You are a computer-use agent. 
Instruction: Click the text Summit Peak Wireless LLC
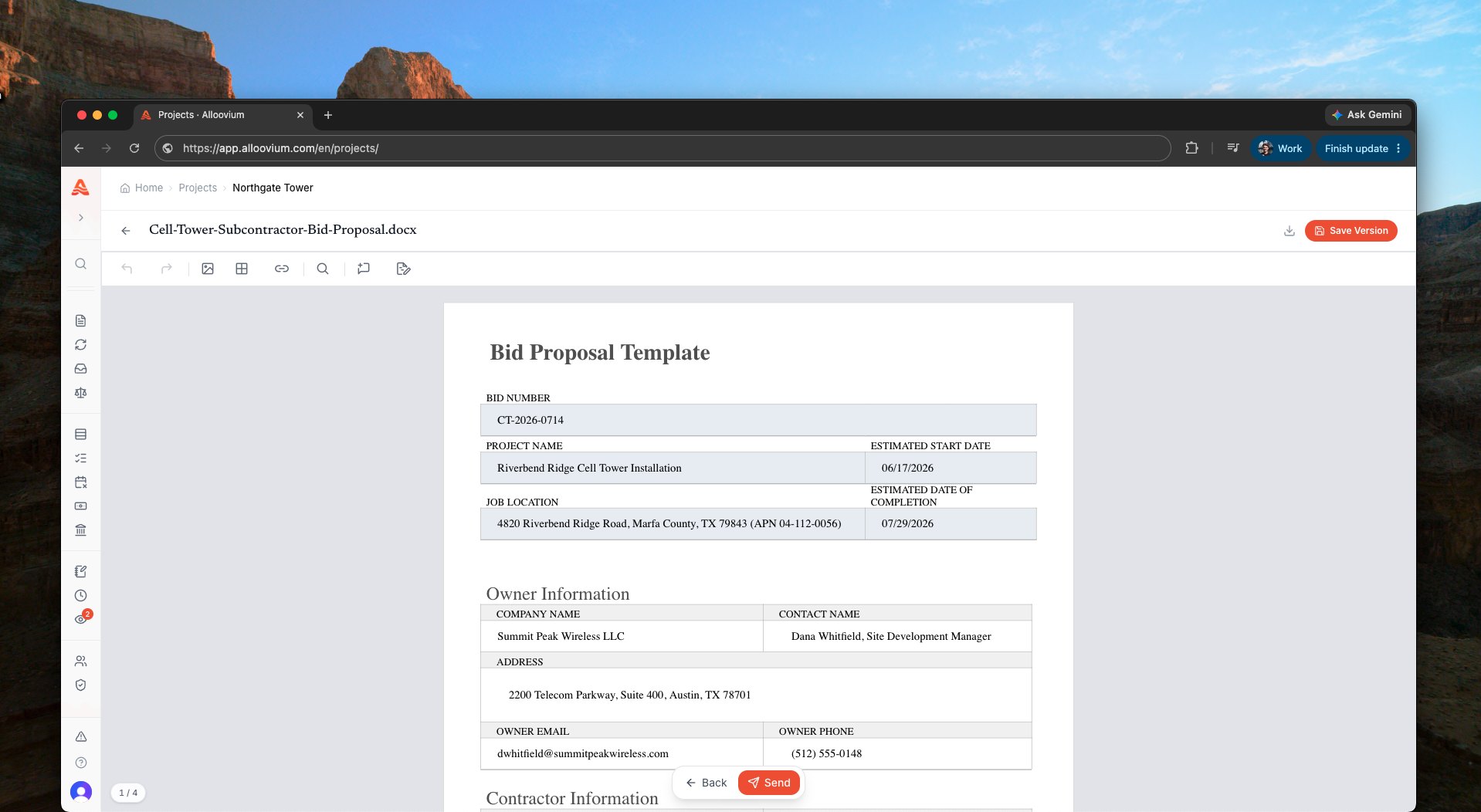(x=561, y=636)
